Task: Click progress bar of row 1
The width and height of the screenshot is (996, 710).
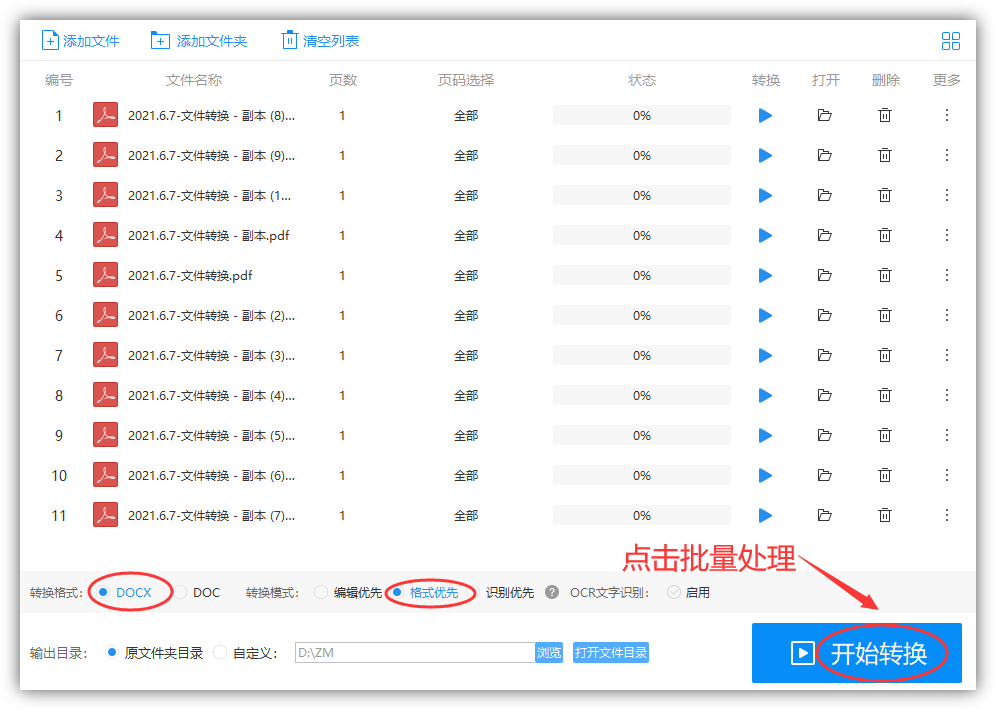Action: [642, 116]
